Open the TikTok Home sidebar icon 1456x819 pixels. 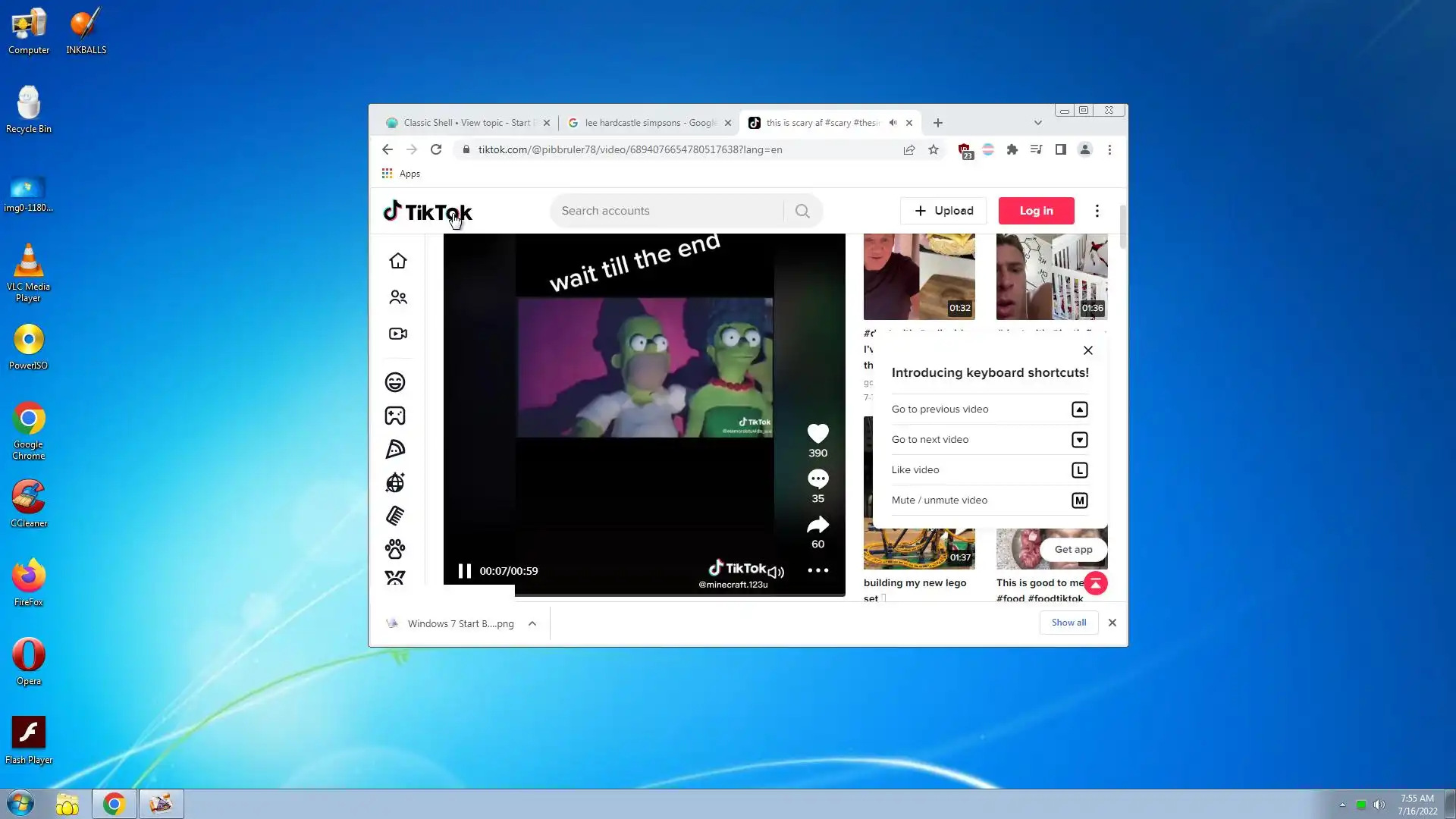tap(397, 261)
